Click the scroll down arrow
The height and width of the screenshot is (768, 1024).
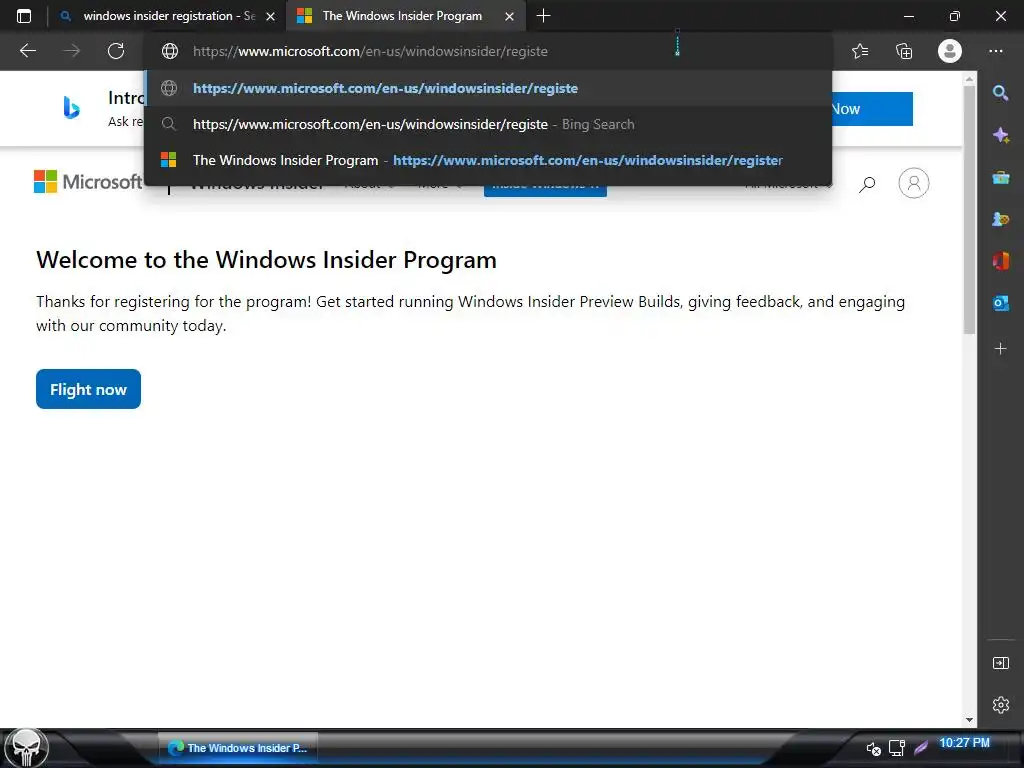(x=969, y=720)
